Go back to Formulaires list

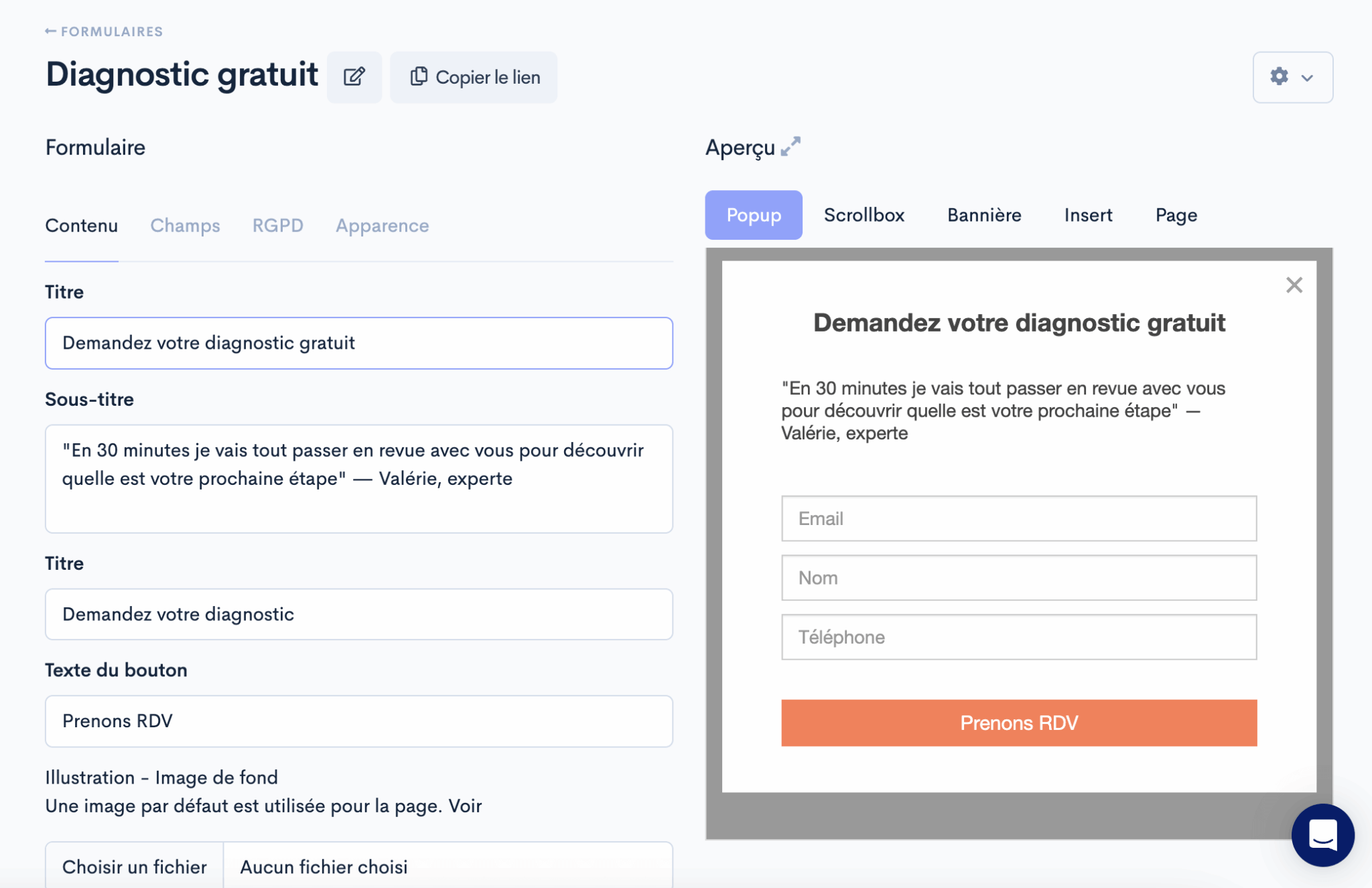point(104,31)
